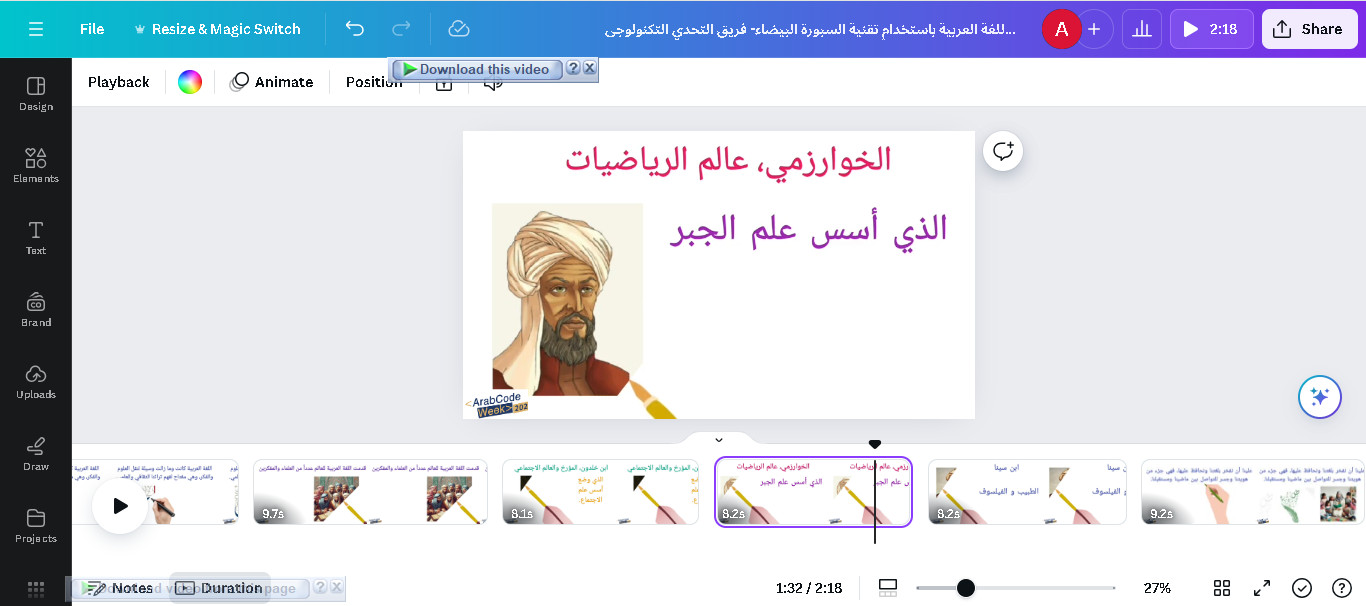Select the Draw tool
Screen dimensions: 1366x606
point(36,453)
